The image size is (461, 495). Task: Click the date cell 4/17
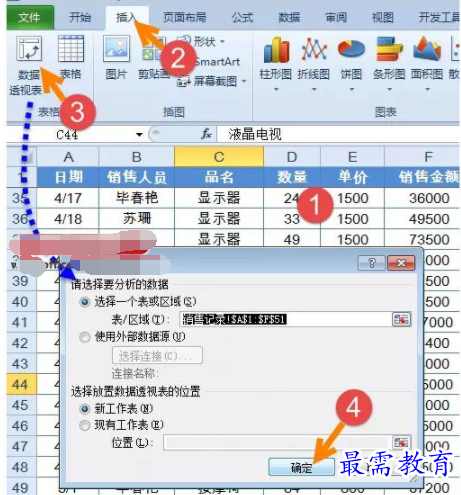coord(68,198)
